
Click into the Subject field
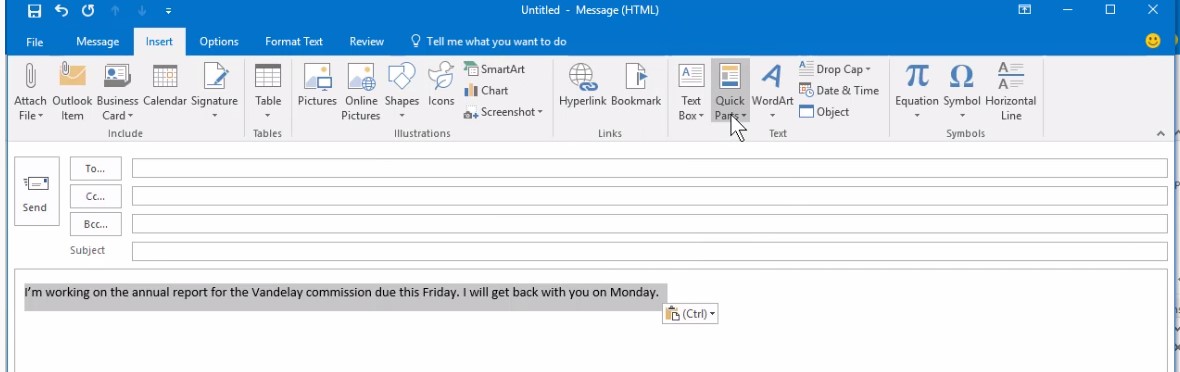coord(649,252)
